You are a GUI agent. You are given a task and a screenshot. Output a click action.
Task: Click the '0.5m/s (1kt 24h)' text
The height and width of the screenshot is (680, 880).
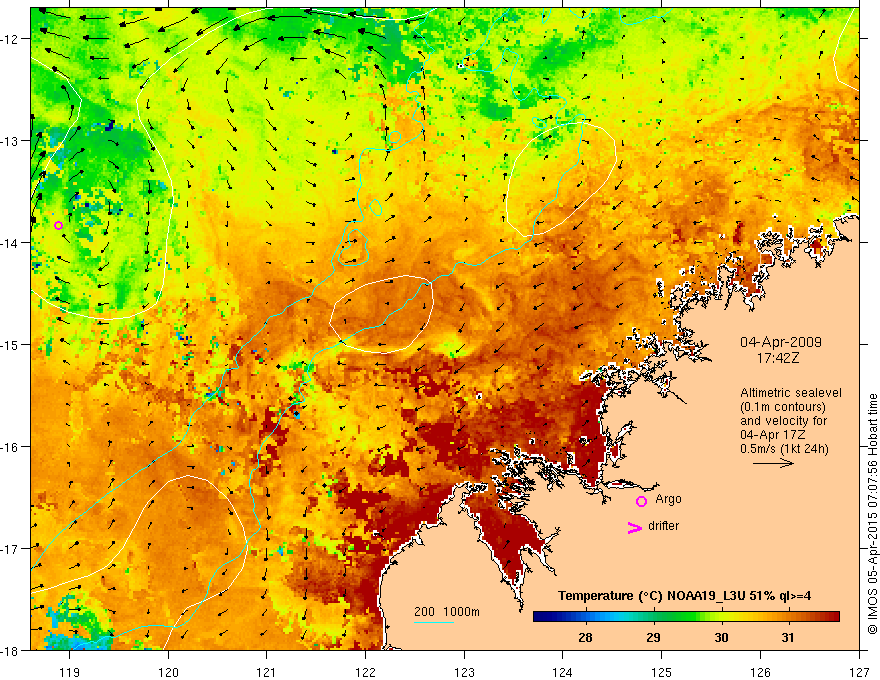click(x=784, y=448)
